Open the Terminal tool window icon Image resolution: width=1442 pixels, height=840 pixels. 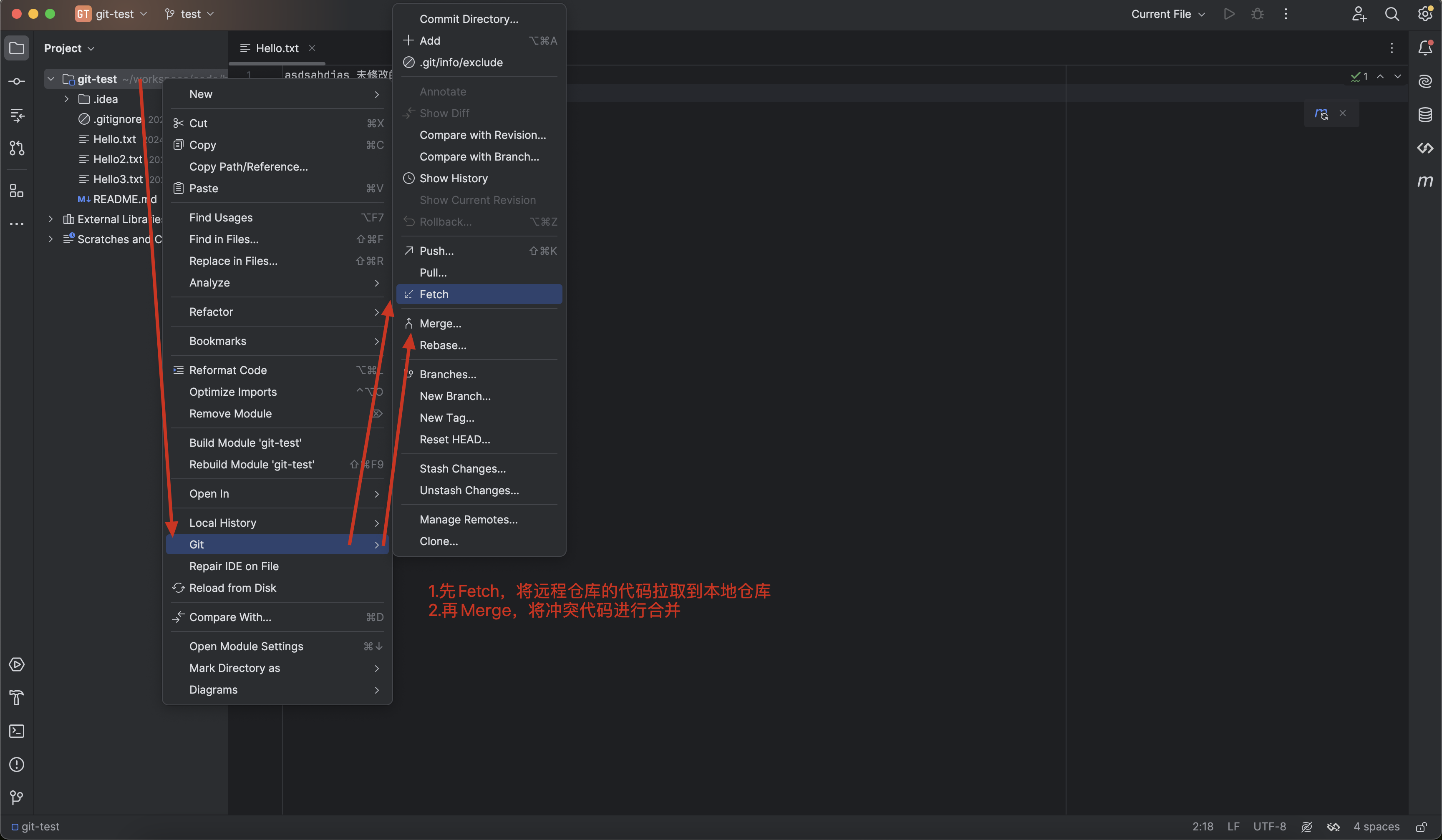[x=17, y=732]
